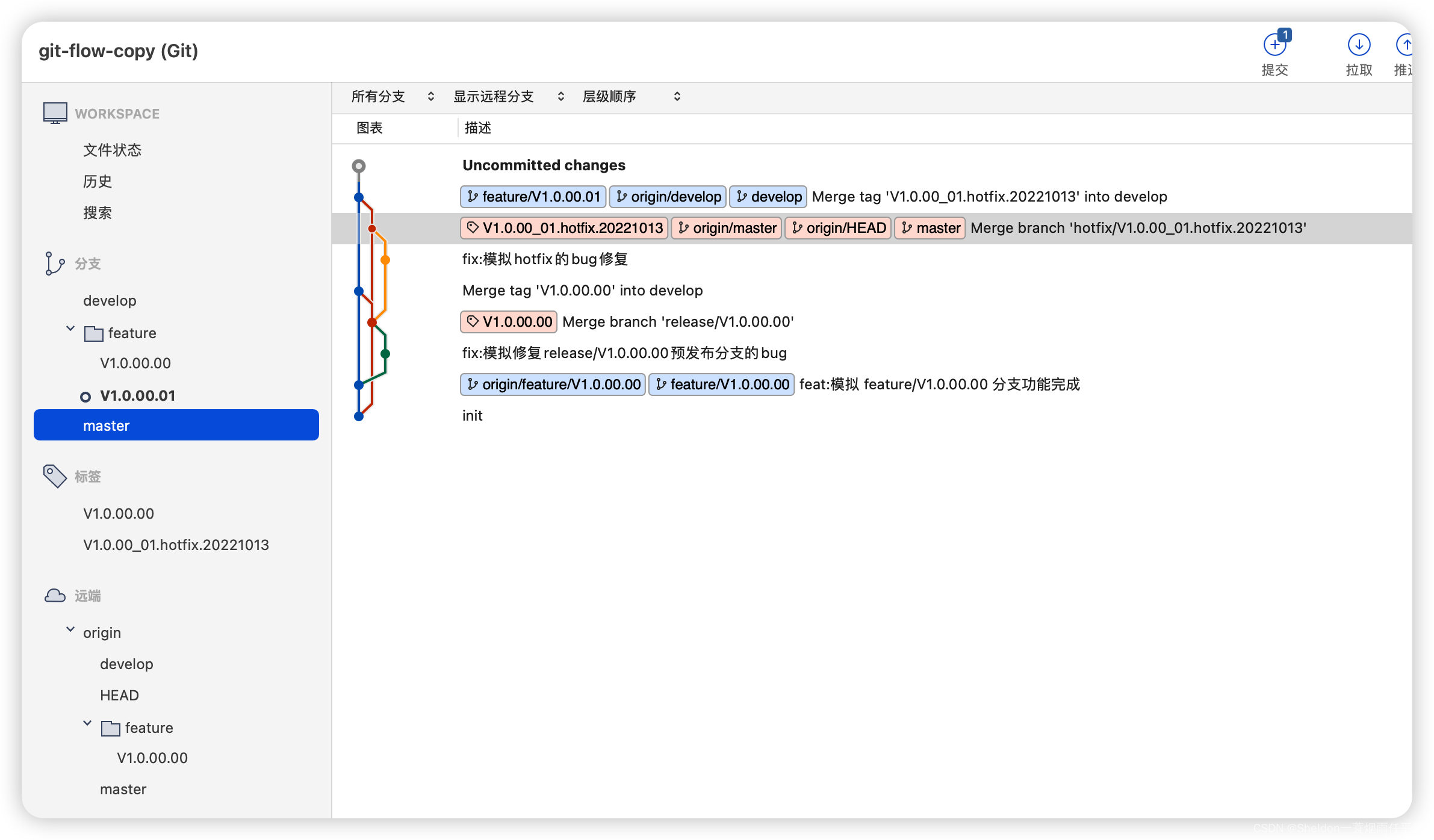The height and width of the screenshot is (840, 1434).
Task: Click the orange hotfix commit graph node
Action: [385, 260]
